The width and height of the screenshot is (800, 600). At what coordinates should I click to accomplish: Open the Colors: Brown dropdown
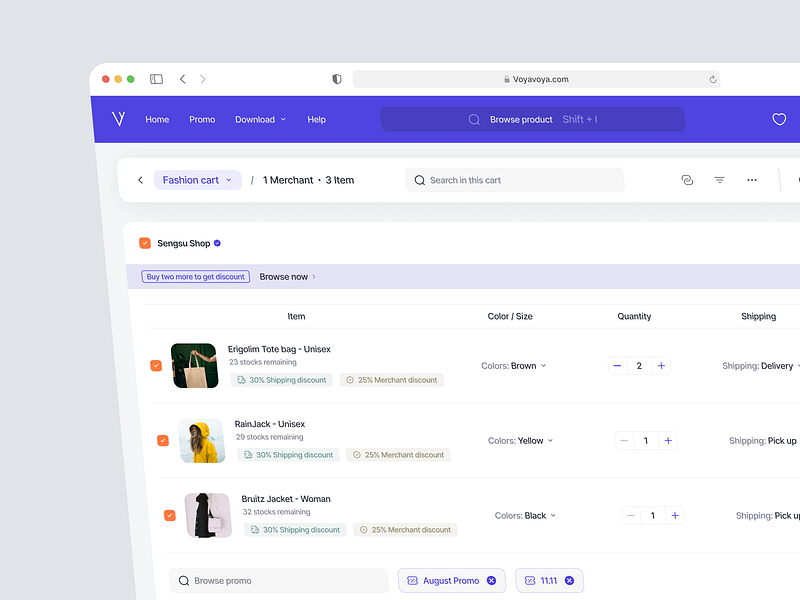[514, 366]
